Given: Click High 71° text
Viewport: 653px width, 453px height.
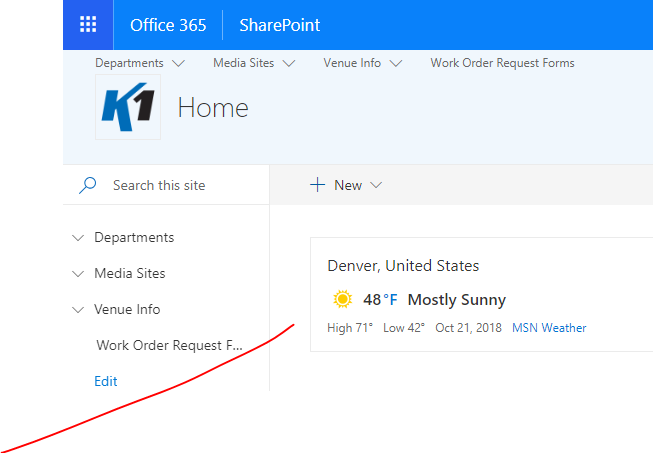Looking at the screenshot, I should [x=350, y=328].
